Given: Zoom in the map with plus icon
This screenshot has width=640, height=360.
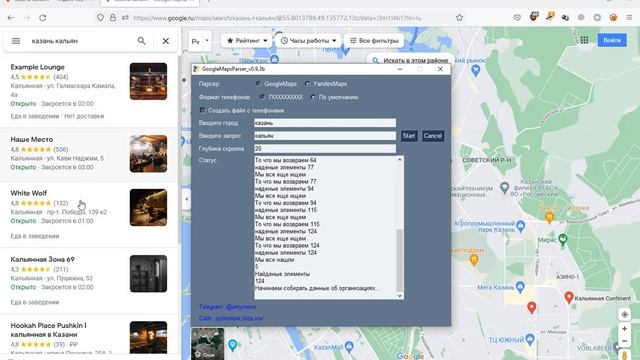Looking at the screenshot, I should point(624,329).
